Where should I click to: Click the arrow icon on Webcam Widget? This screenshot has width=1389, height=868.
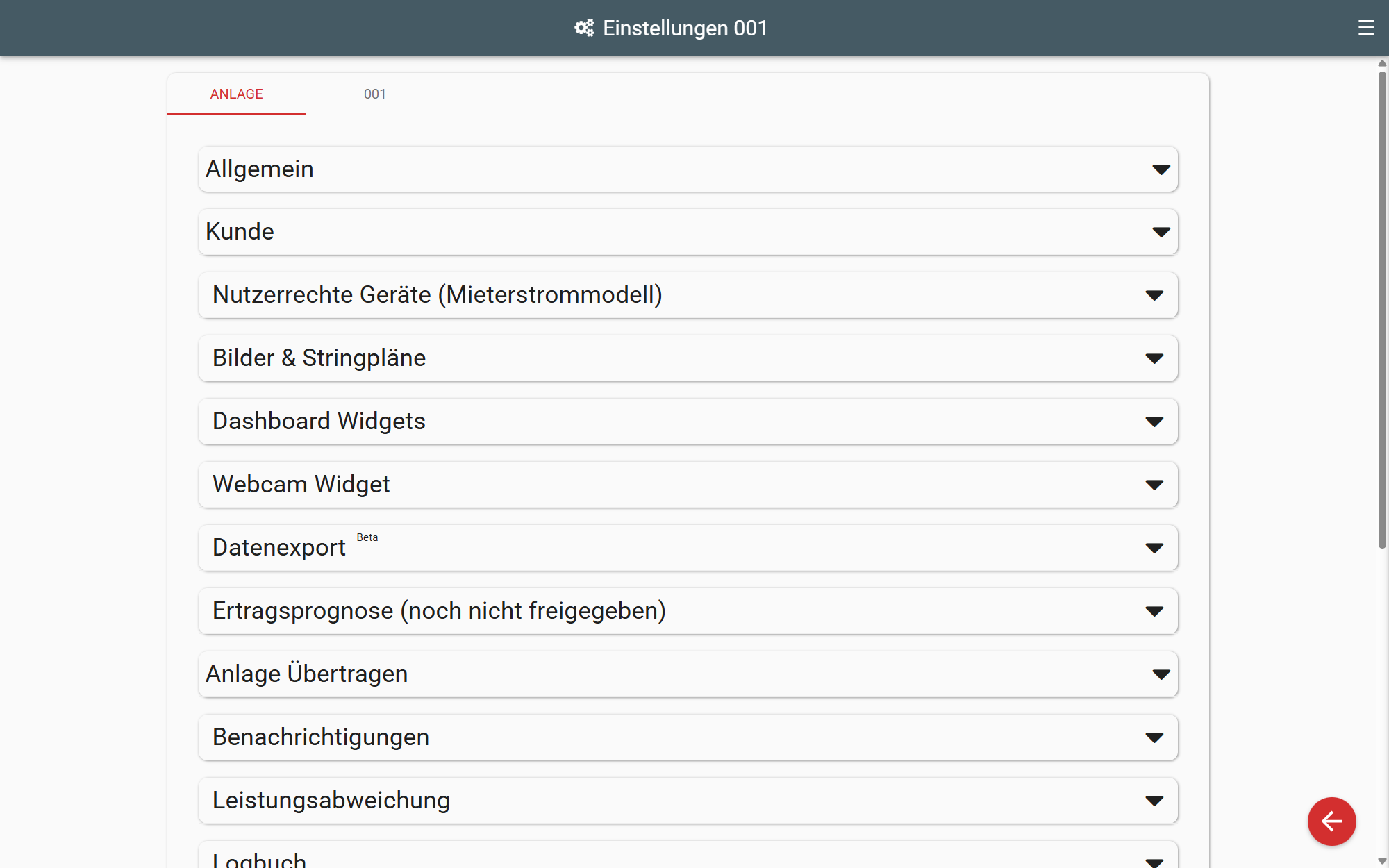coord(1154,485)
